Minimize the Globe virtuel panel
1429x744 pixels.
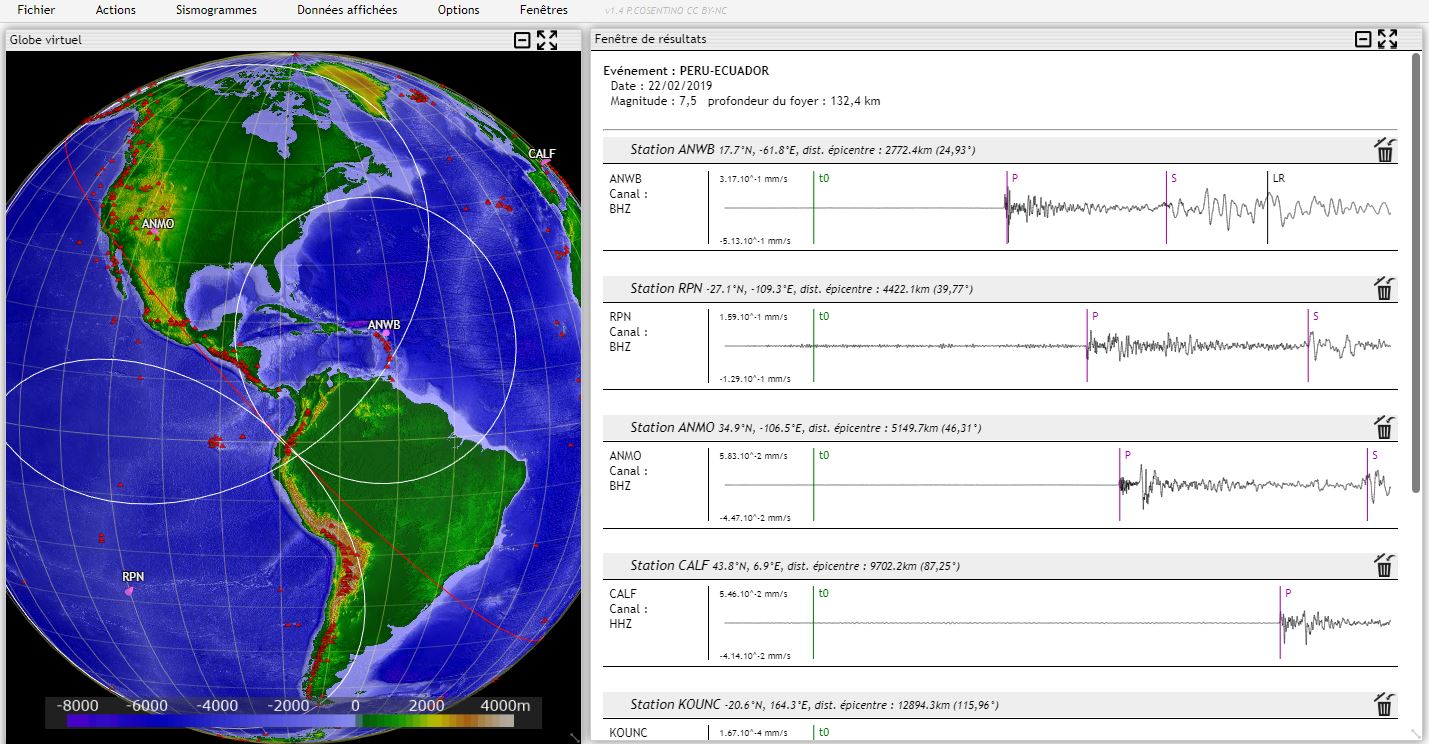(x=522, y=40)
